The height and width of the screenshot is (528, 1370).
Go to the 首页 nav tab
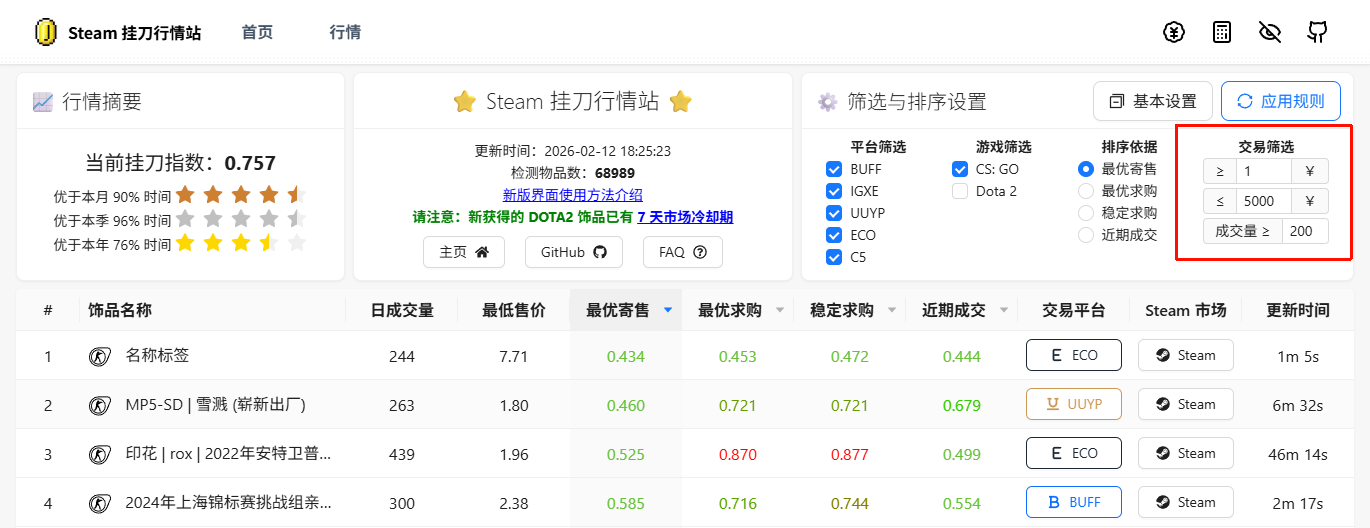pyautogui.click(x=257, y=32)
